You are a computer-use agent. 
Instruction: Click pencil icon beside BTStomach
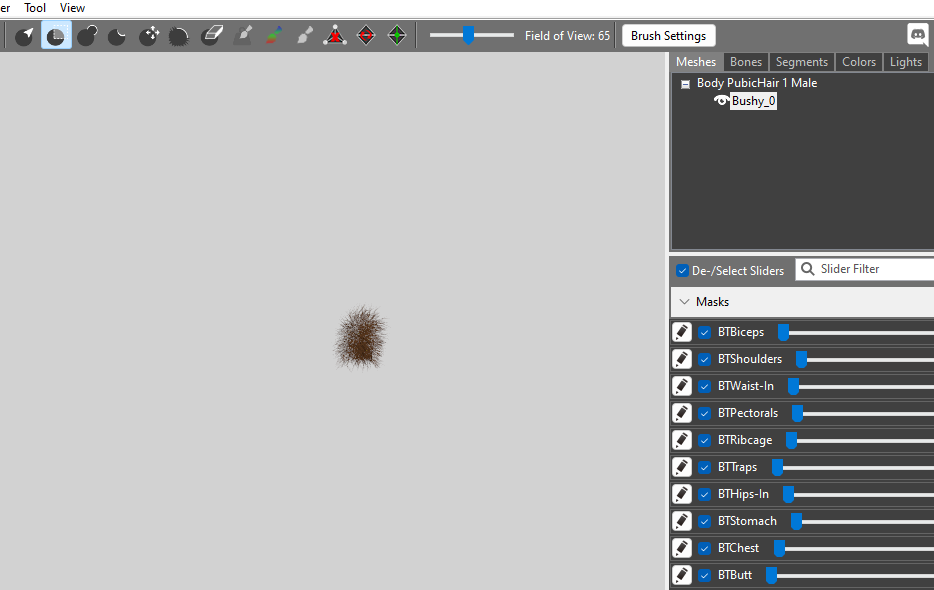[682, 521]
